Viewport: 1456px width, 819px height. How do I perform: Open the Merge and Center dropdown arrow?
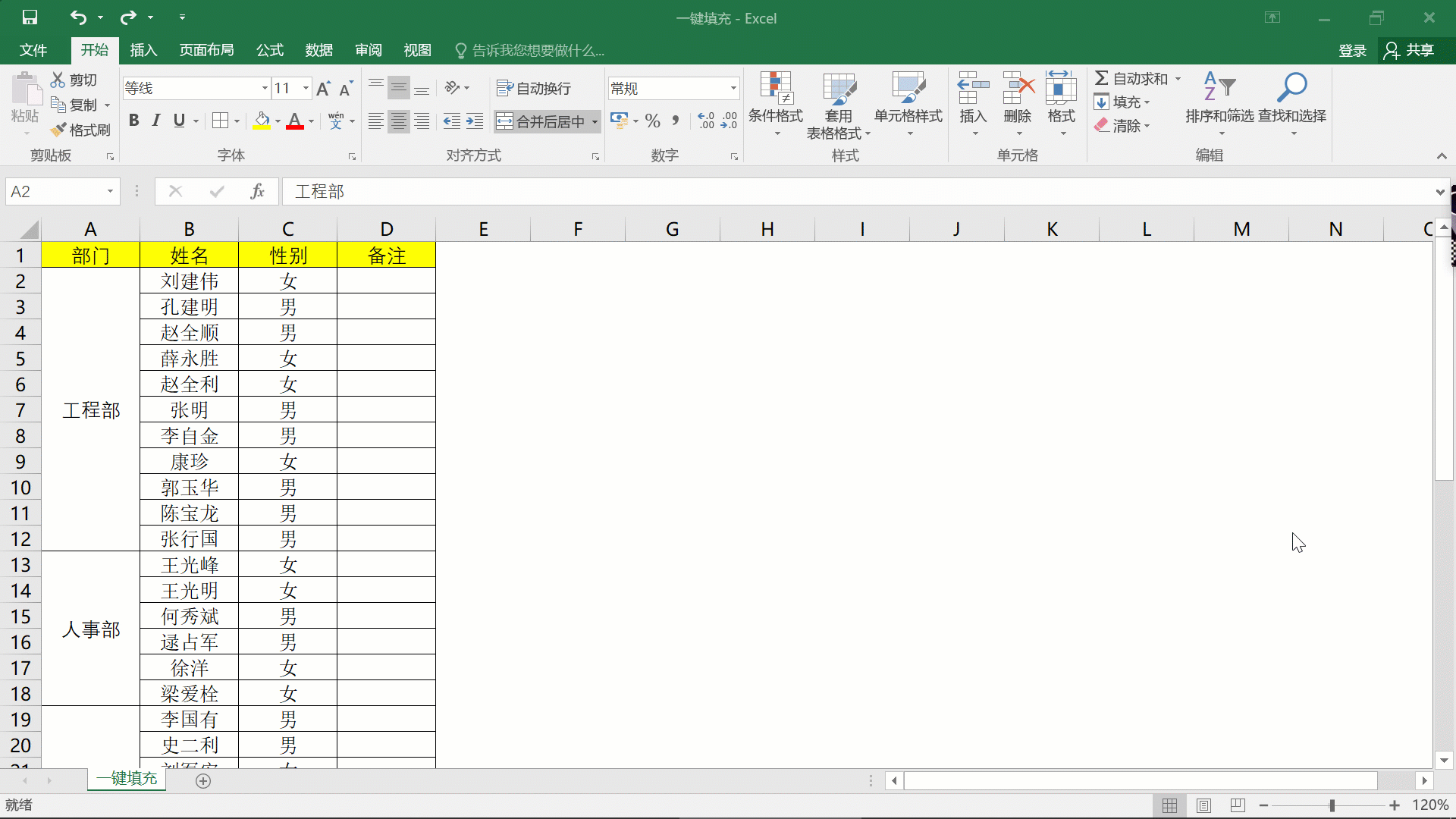[x=595, y=122]
